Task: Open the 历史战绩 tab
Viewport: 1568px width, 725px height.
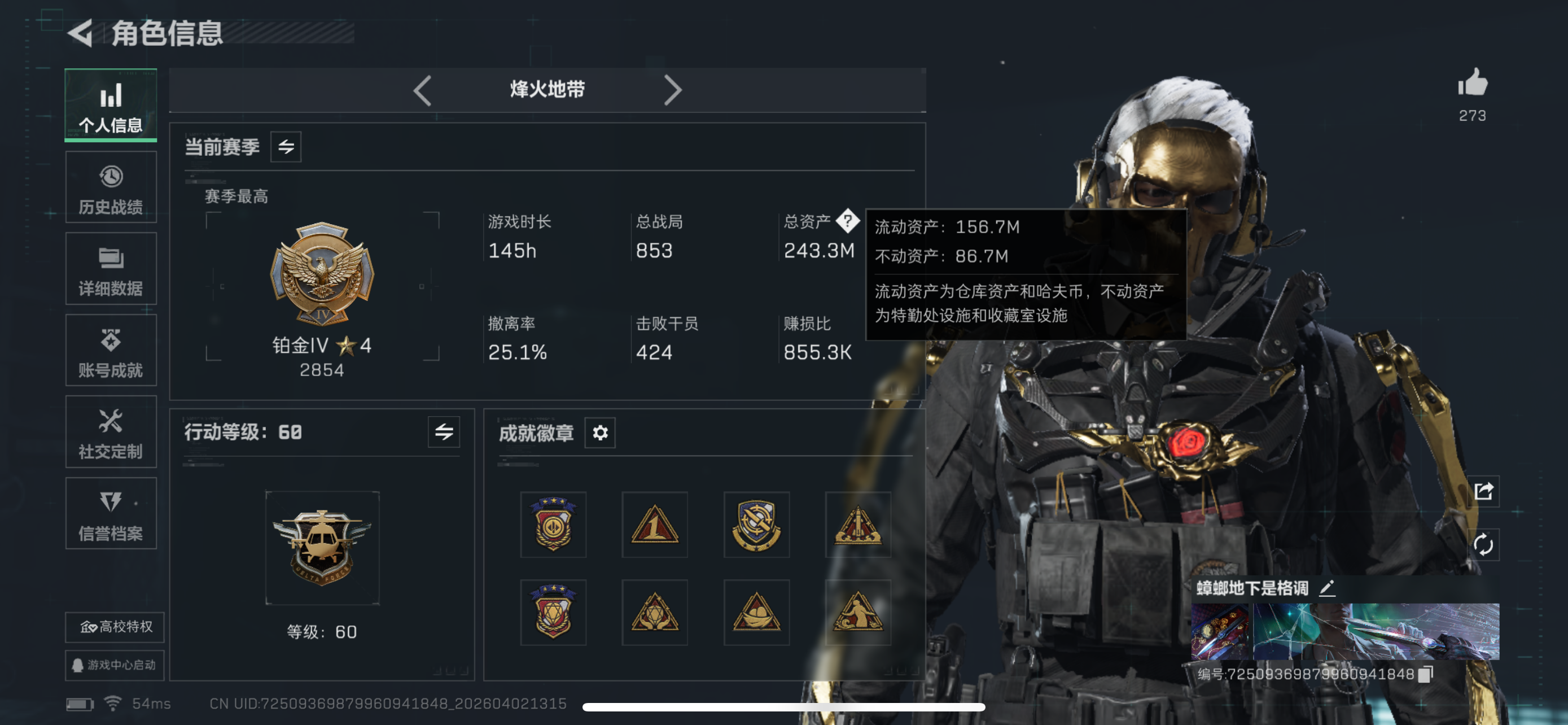Action: click(111, 188)
